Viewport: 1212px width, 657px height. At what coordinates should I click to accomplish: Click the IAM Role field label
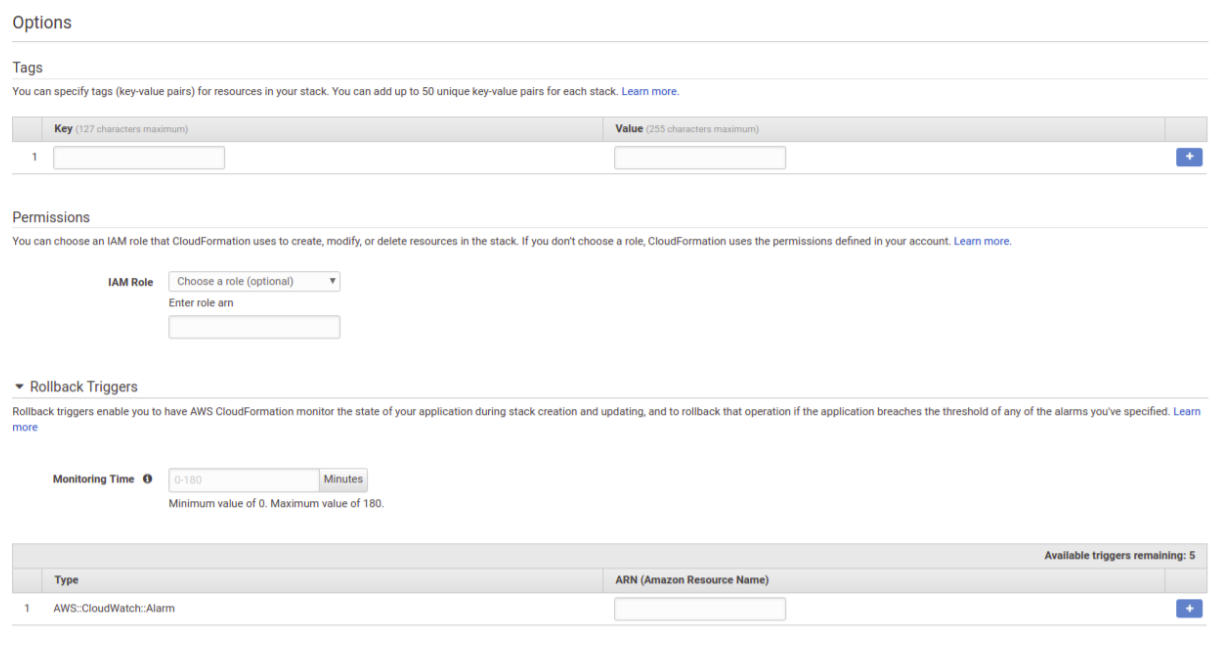[x=130, y=282]
